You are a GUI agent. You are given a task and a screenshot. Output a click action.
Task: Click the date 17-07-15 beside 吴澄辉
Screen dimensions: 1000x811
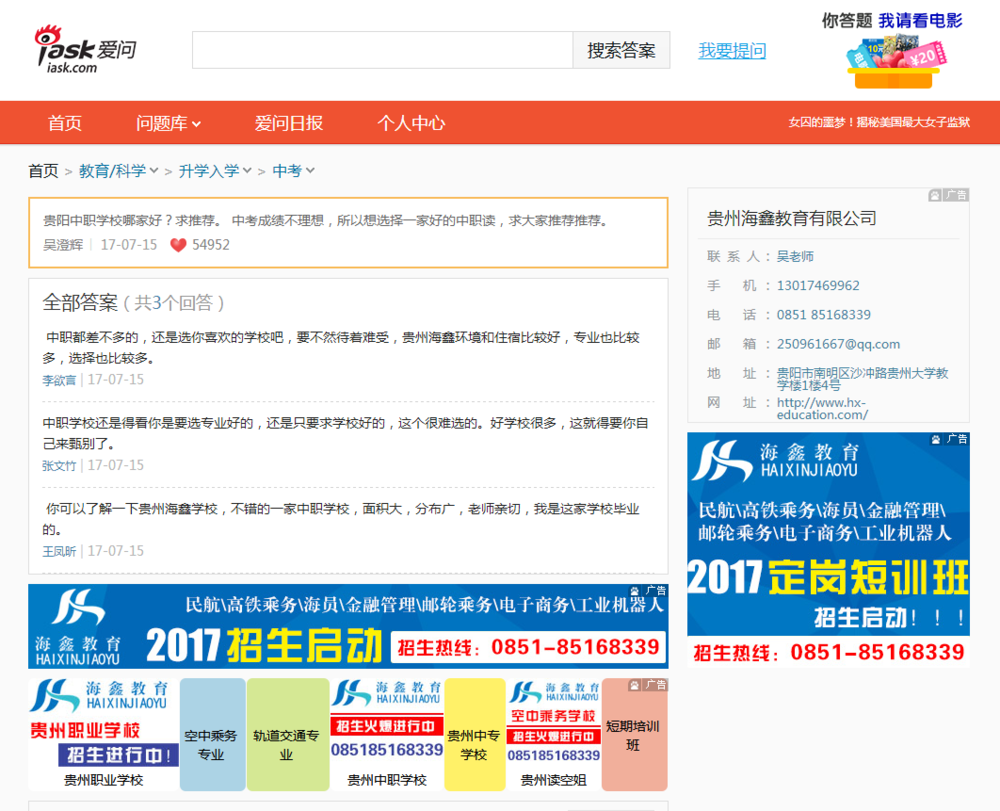[129, 245]
